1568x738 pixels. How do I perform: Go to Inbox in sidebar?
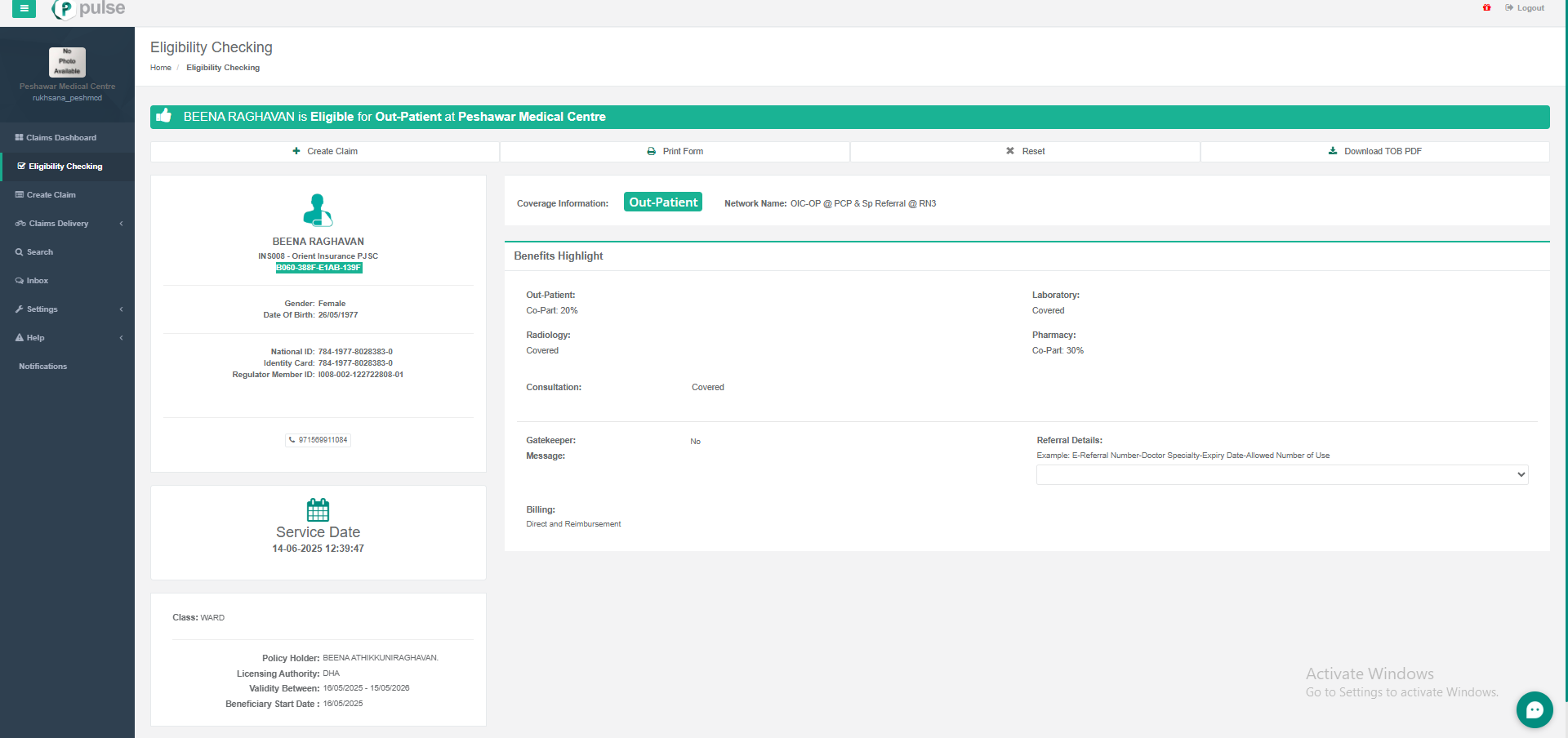click(x=37, y=281)
